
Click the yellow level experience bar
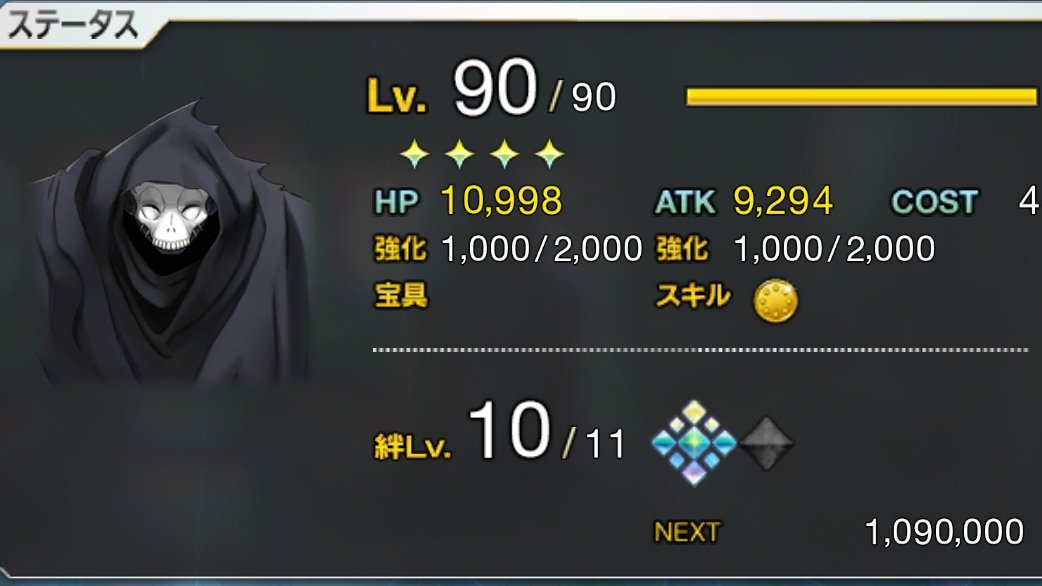click(x=862, y=97)
